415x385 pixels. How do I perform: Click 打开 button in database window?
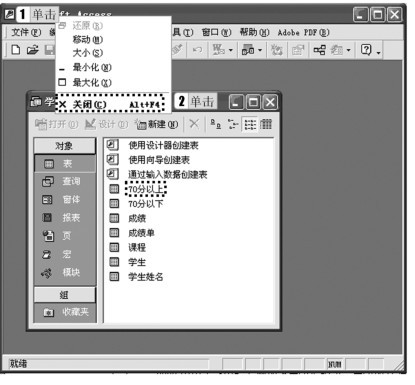56,124
